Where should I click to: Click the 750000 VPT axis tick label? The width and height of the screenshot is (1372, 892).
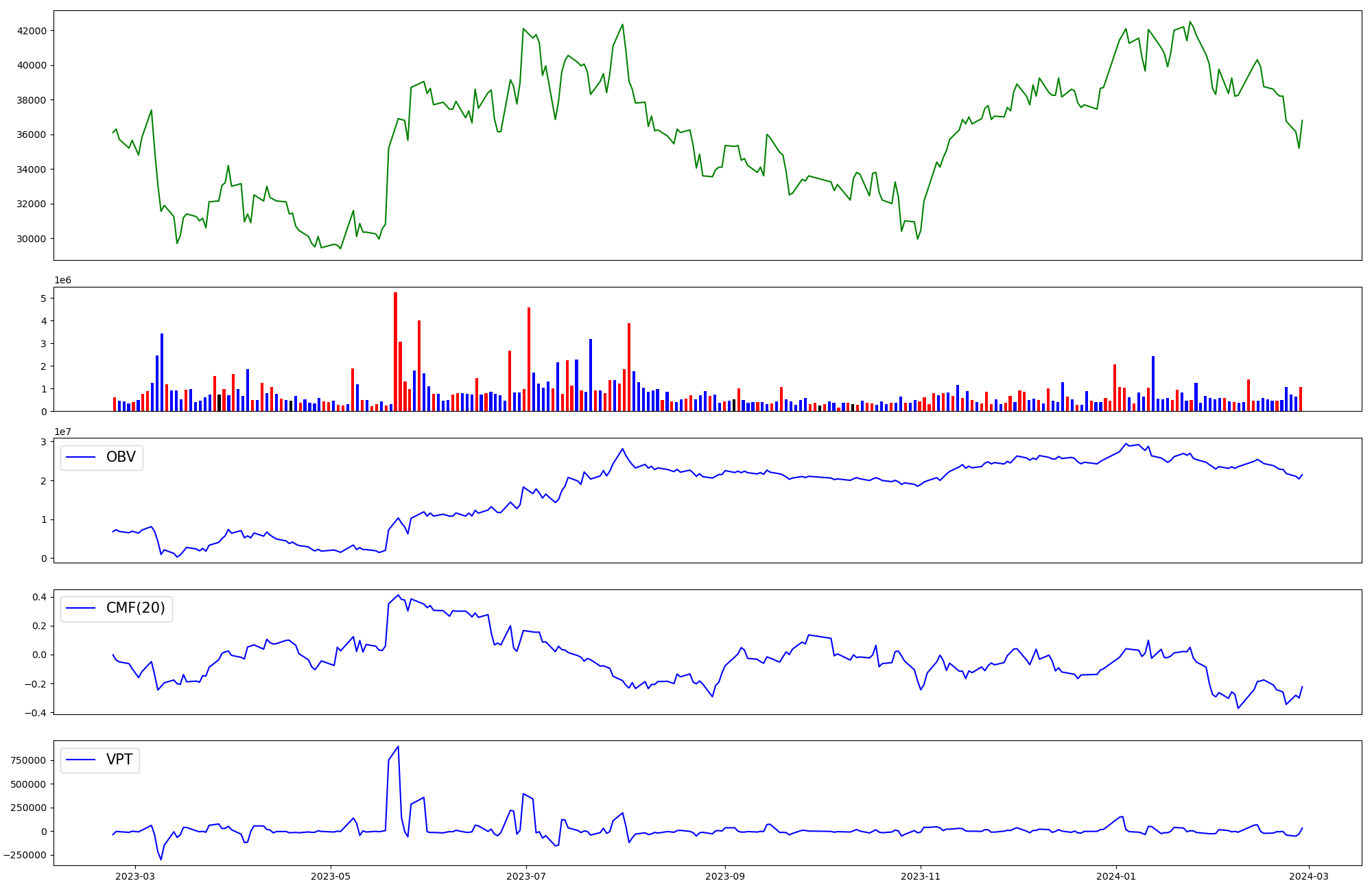tap(28, 760)
